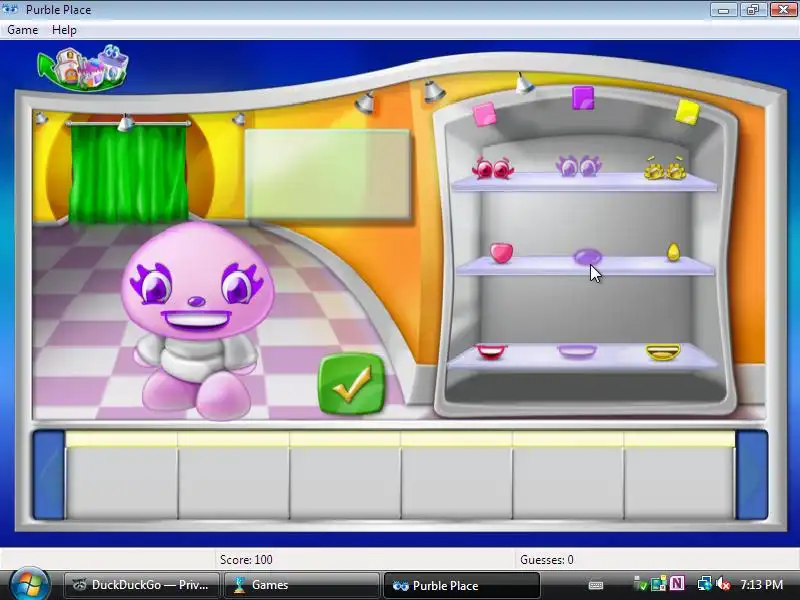Click the Purble Place title bar icon

point(10,9)
